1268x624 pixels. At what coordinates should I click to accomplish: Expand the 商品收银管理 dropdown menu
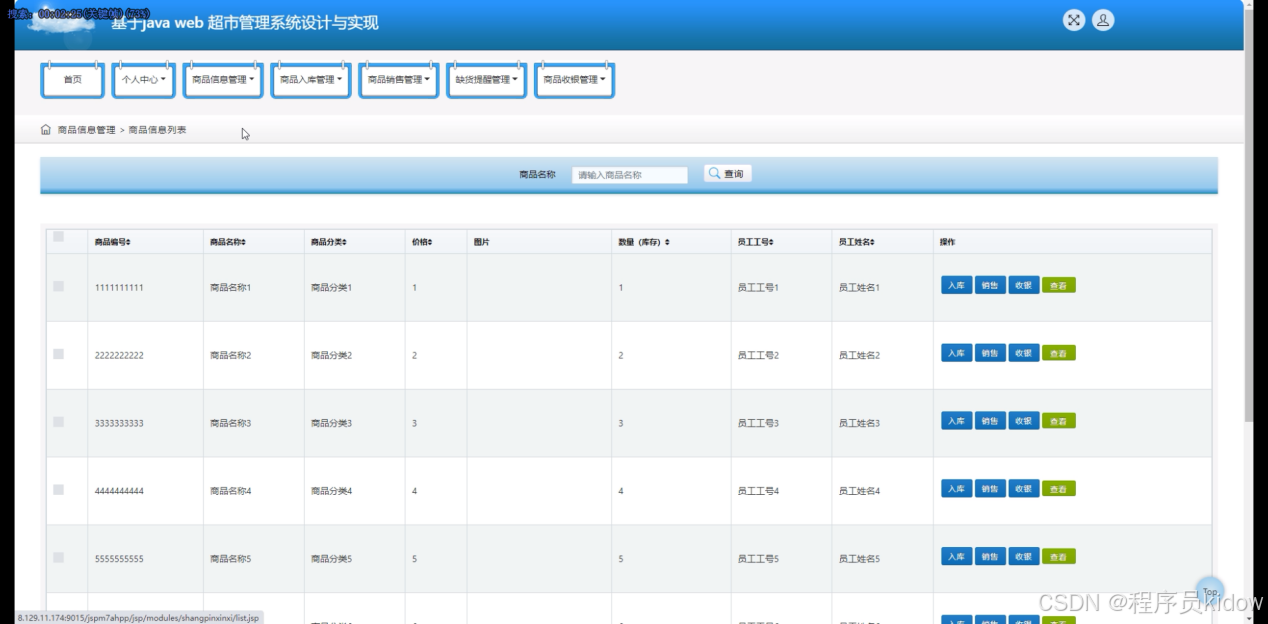tap(575, 80)
